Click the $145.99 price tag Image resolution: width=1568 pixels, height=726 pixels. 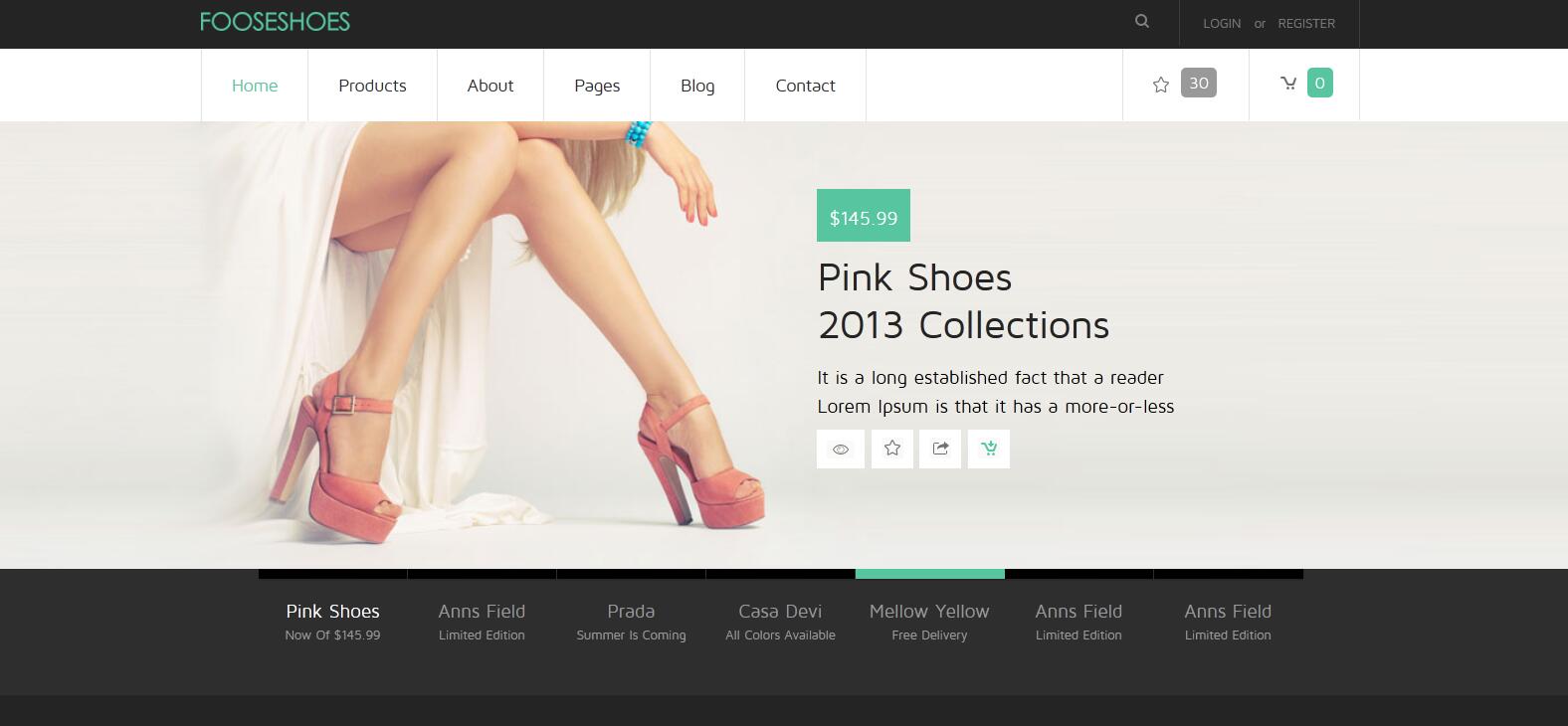tap(864, 215)
